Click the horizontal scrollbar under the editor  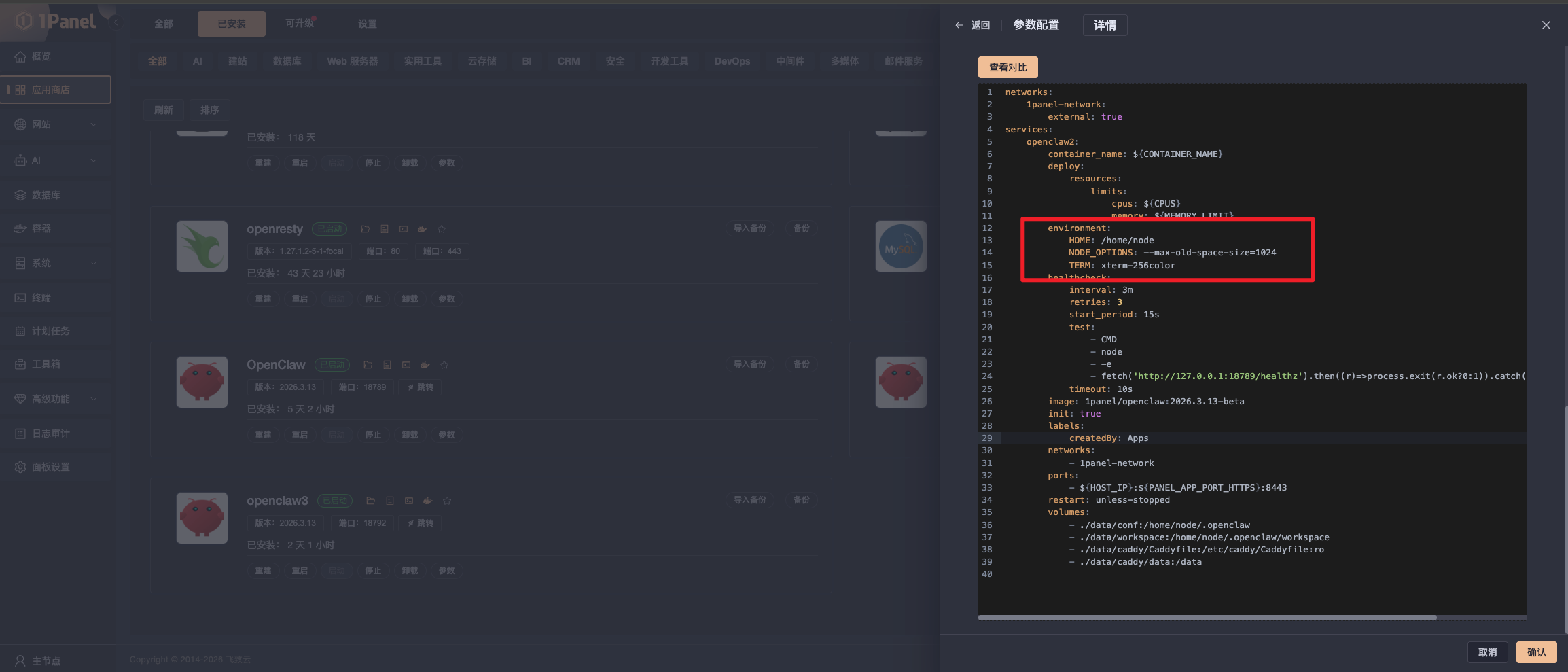click(1207, 618)
